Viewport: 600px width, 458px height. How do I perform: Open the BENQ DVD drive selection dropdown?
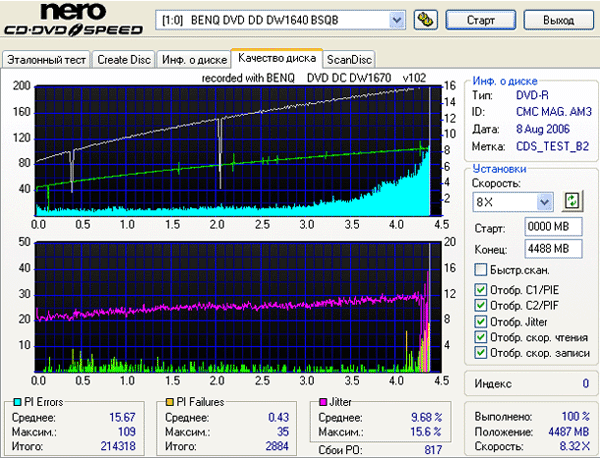(x=396, y=20)
